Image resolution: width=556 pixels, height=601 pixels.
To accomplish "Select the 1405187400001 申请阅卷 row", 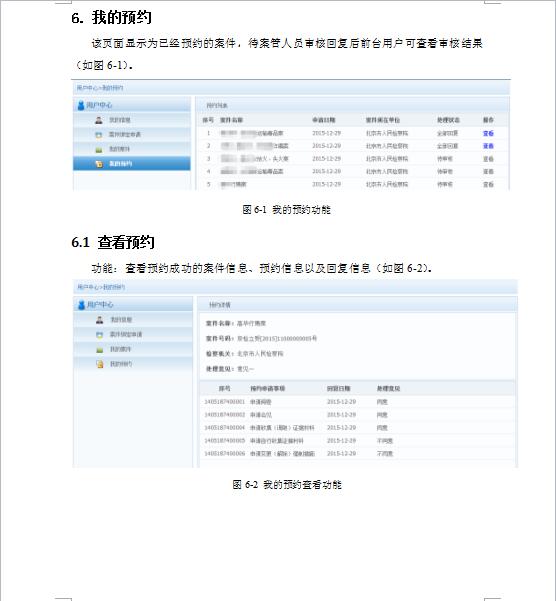I will pos(357,402).
